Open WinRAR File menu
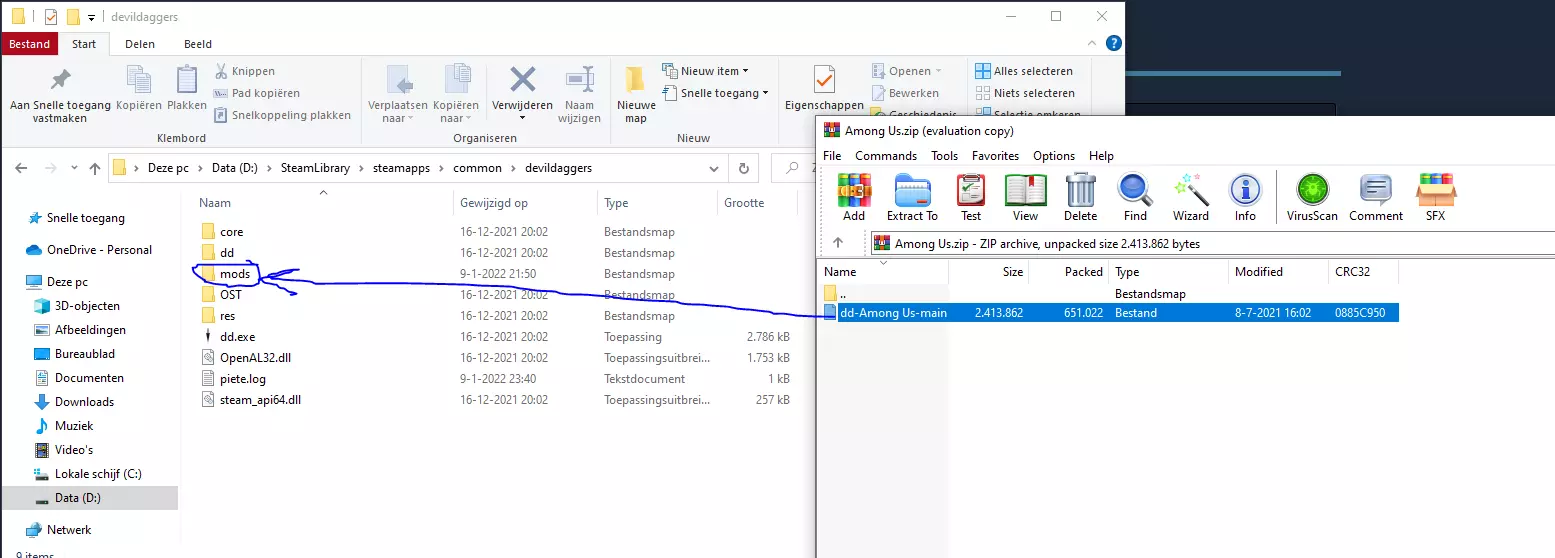Image resolution: width=1555 pixels, height=558 pixels. tap(832, 156)
